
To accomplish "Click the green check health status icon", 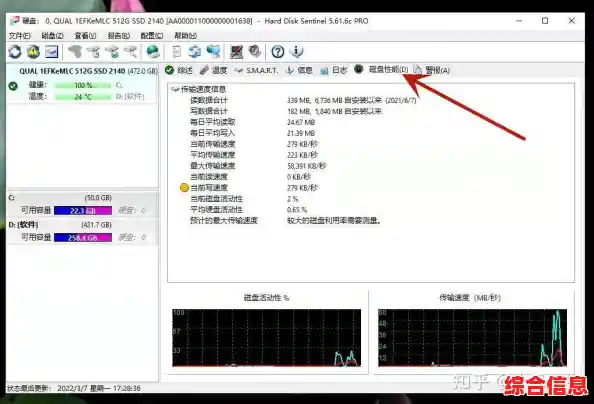I will 13,86.
